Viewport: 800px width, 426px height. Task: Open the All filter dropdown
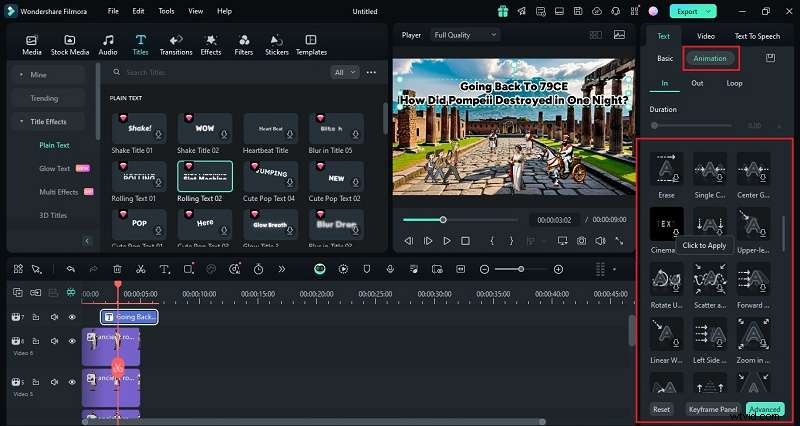tap(344, 72)
